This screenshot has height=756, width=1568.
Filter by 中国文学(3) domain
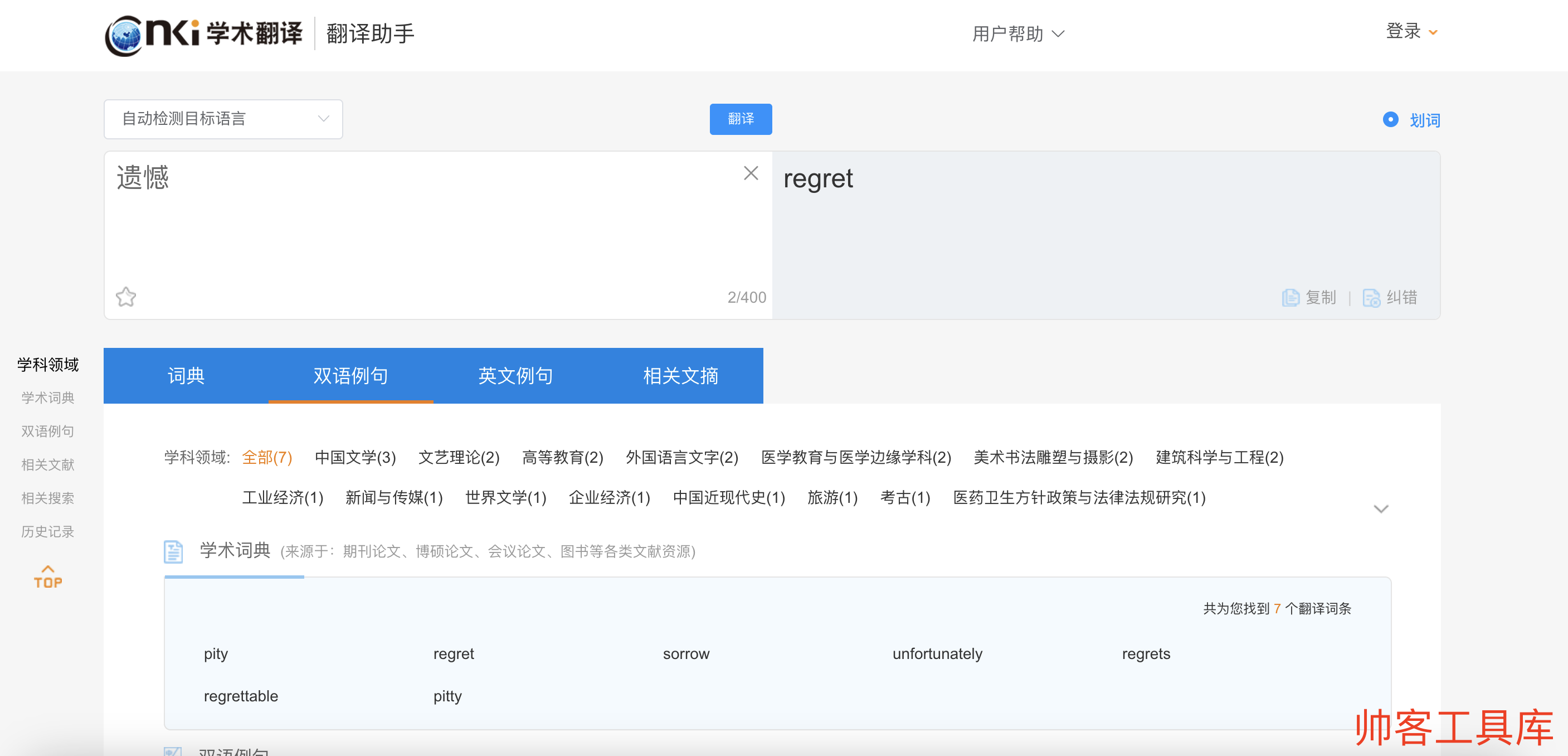click(x=355, y=457)
